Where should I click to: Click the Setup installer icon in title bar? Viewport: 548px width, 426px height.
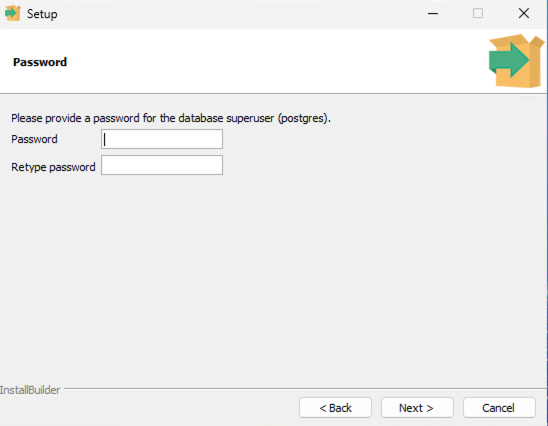click(x=13, y=14)
